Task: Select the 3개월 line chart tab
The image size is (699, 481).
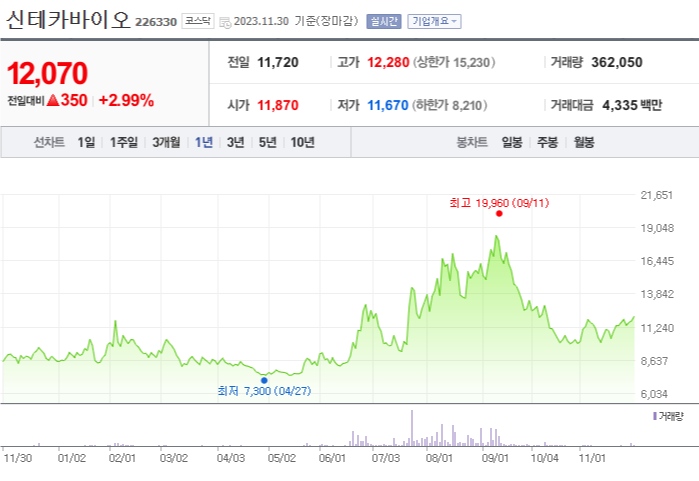Action: pos(166,142)
